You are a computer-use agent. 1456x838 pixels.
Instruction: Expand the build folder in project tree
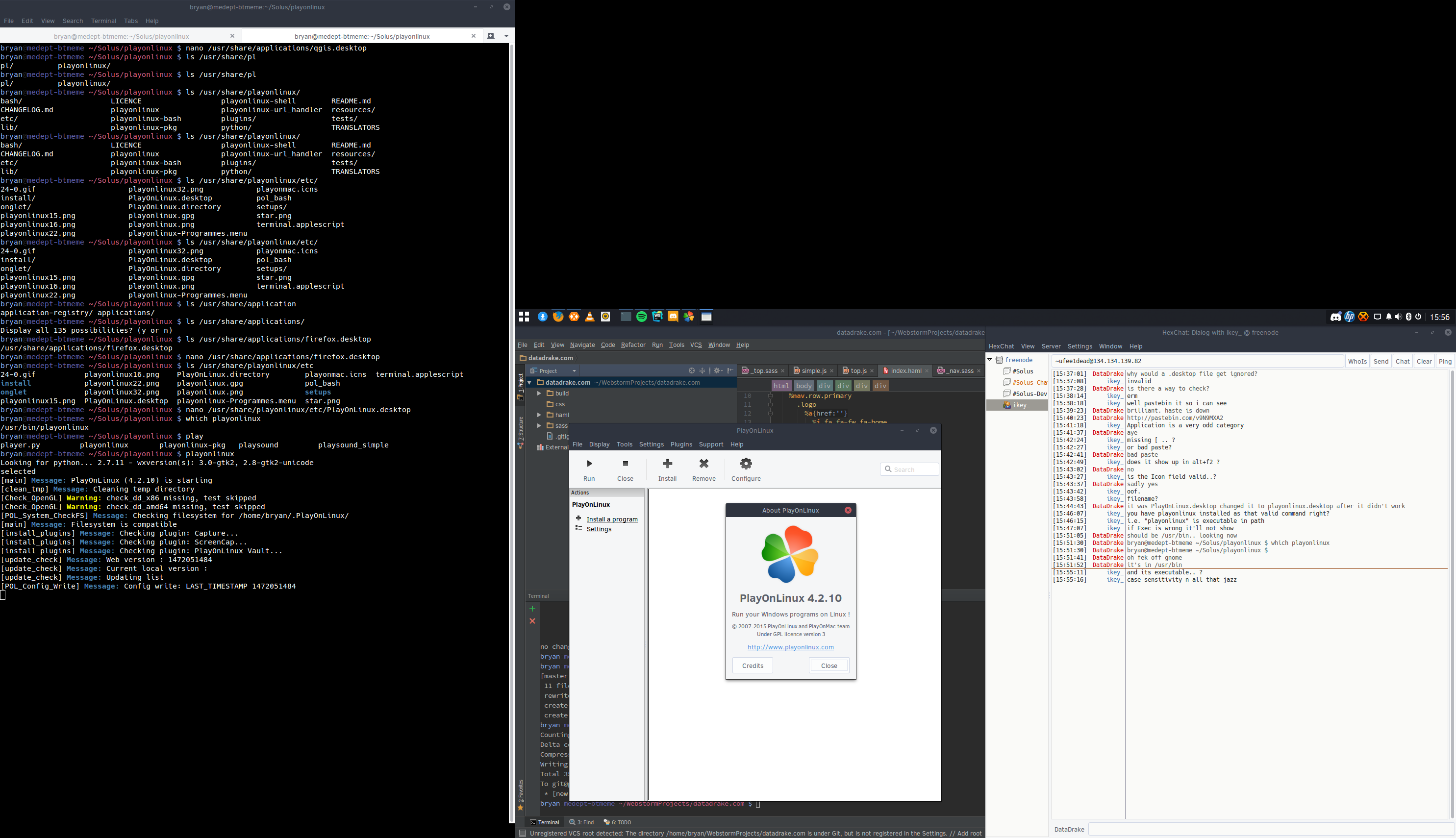point(539,394)
